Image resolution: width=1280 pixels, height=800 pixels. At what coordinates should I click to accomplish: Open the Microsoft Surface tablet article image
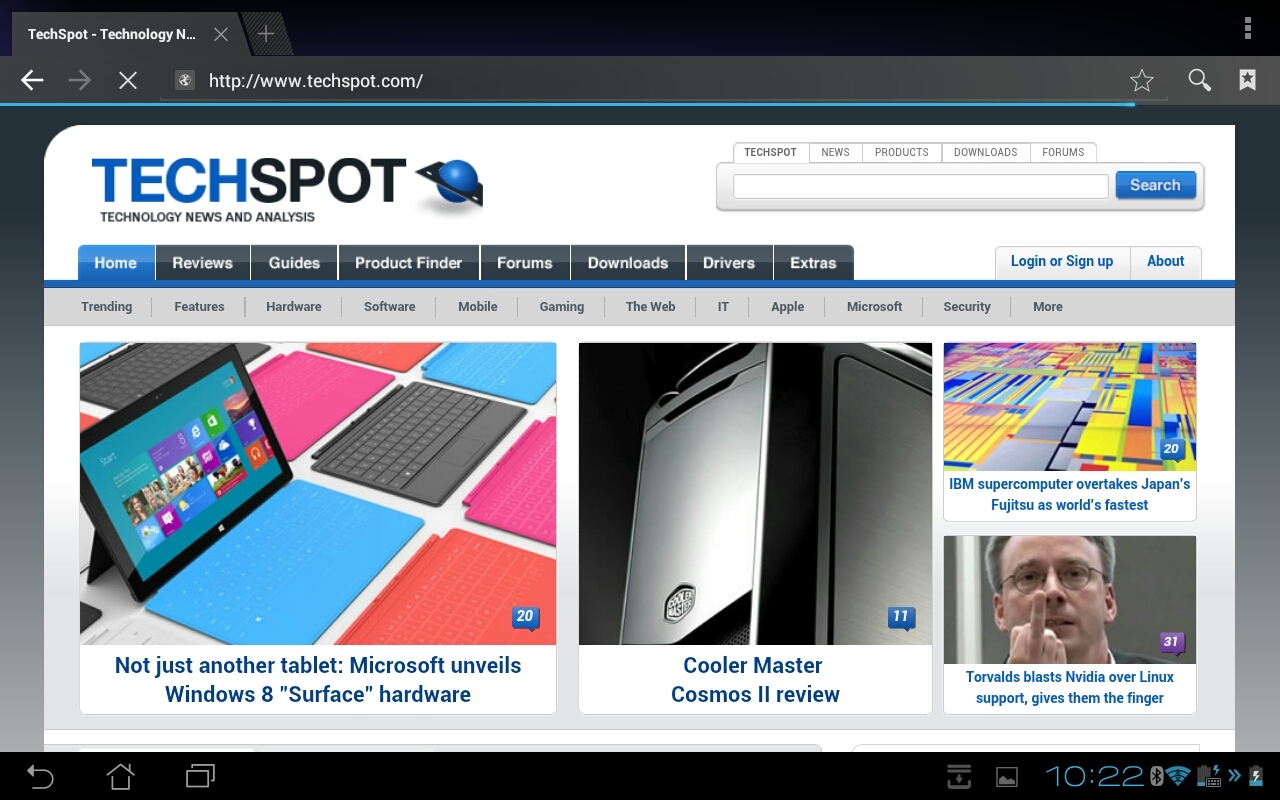[318, 493]
